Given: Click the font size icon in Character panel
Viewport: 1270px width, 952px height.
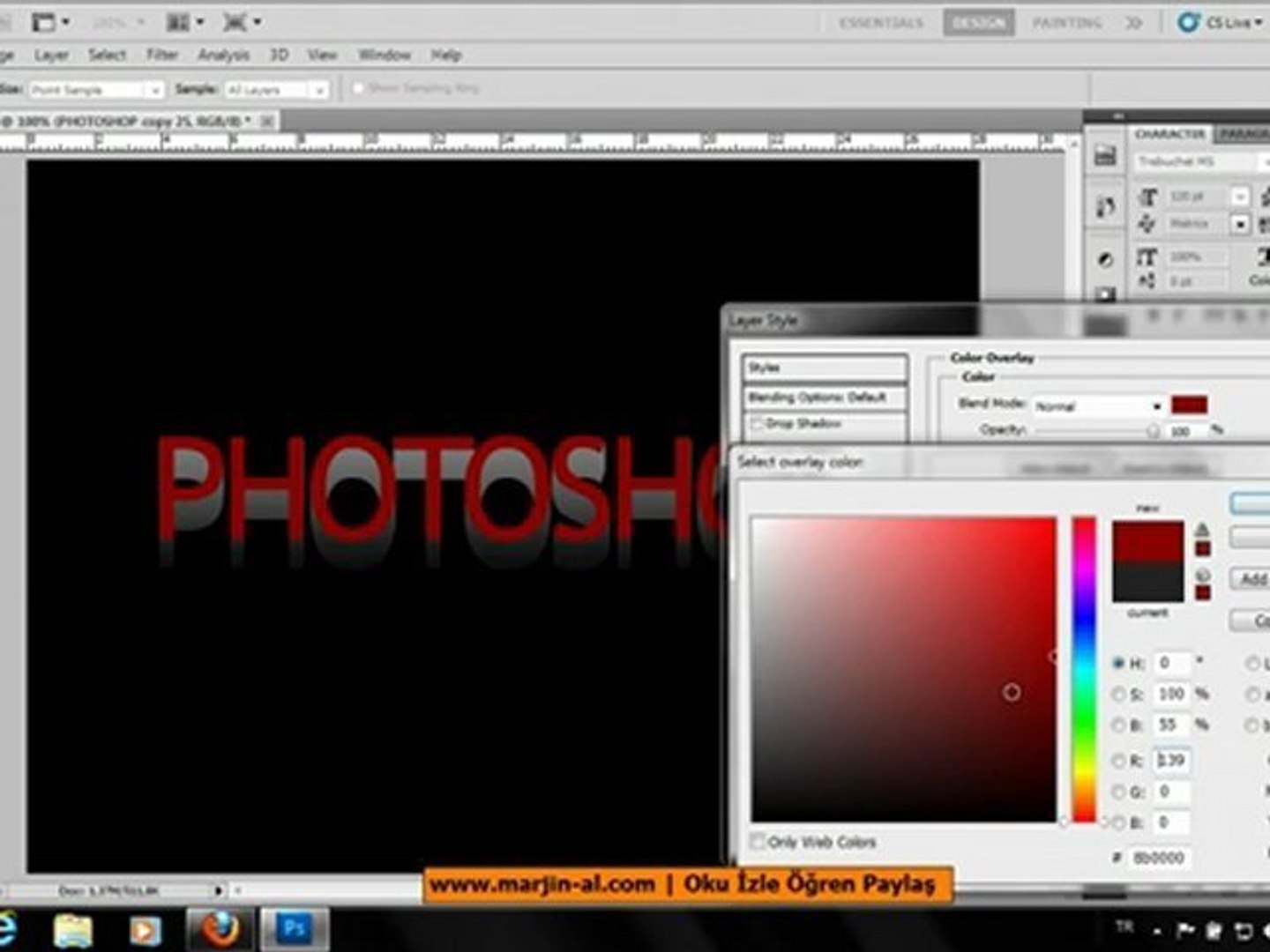Looking at the screenshot, I should [x=1147, y=197].
